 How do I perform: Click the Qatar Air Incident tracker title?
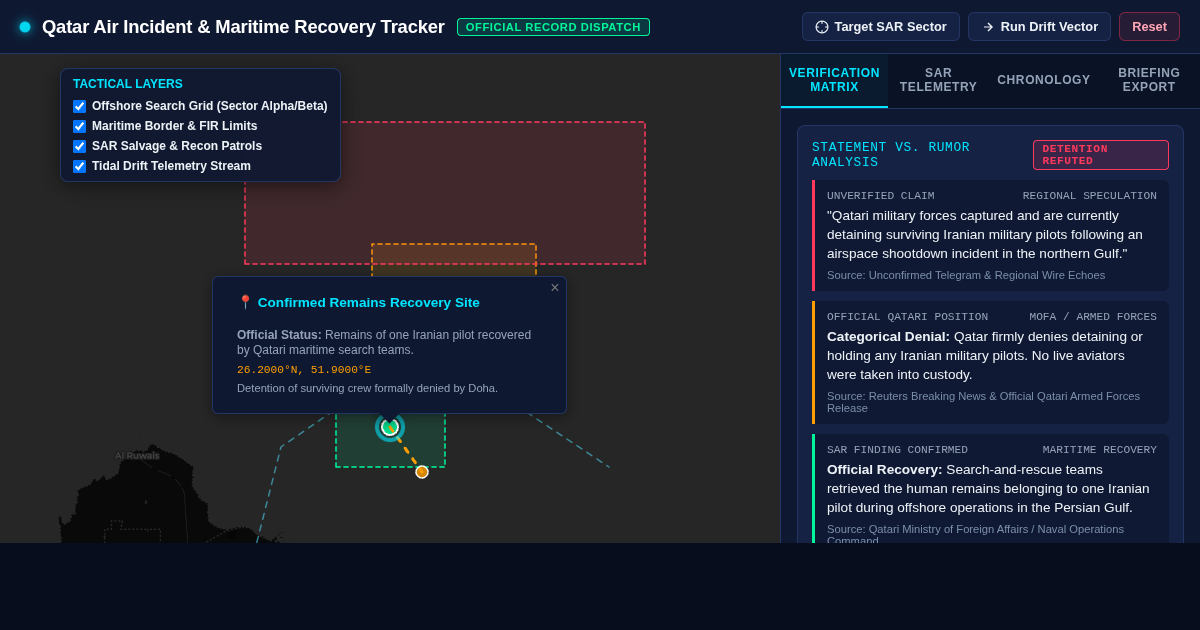pyautogui.click(x=243, y=27)
